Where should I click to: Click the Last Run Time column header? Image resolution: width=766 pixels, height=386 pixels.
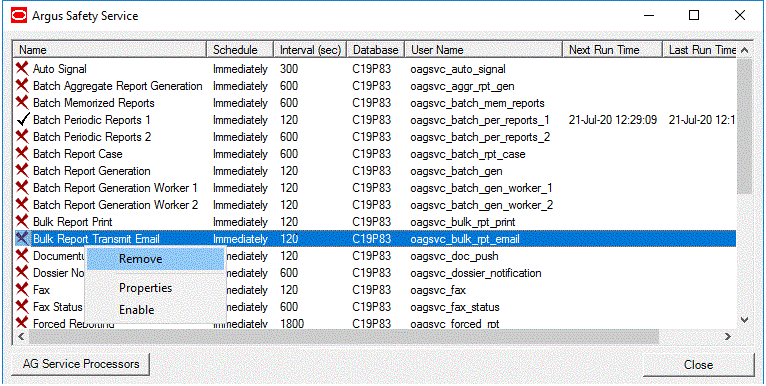[x=700, y=50]
